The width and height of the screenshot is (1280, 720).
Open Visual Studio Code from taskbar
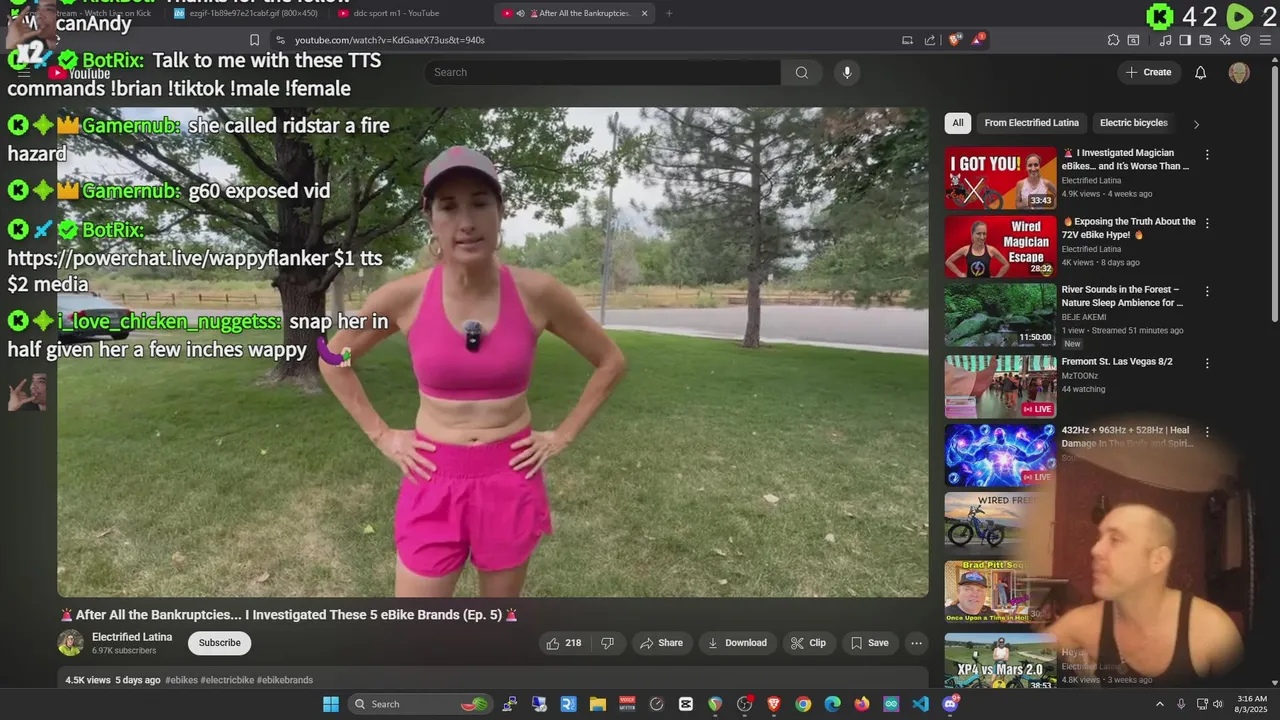click(x=920, y=704)
